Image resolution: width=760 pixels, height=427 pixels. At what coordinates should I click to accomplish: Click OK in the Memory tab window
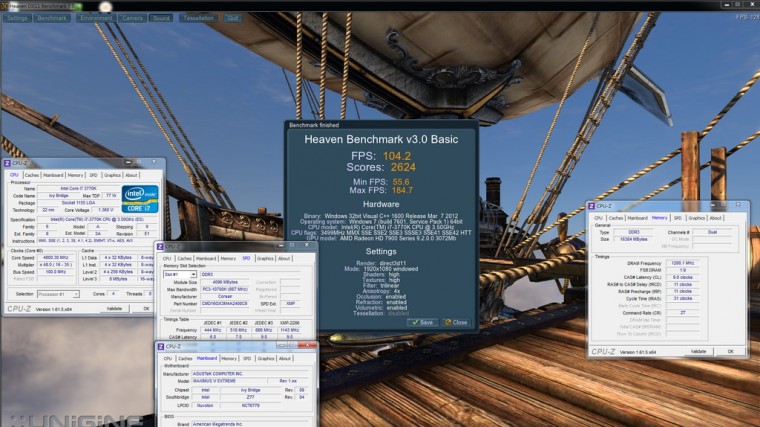coord(730,351)
